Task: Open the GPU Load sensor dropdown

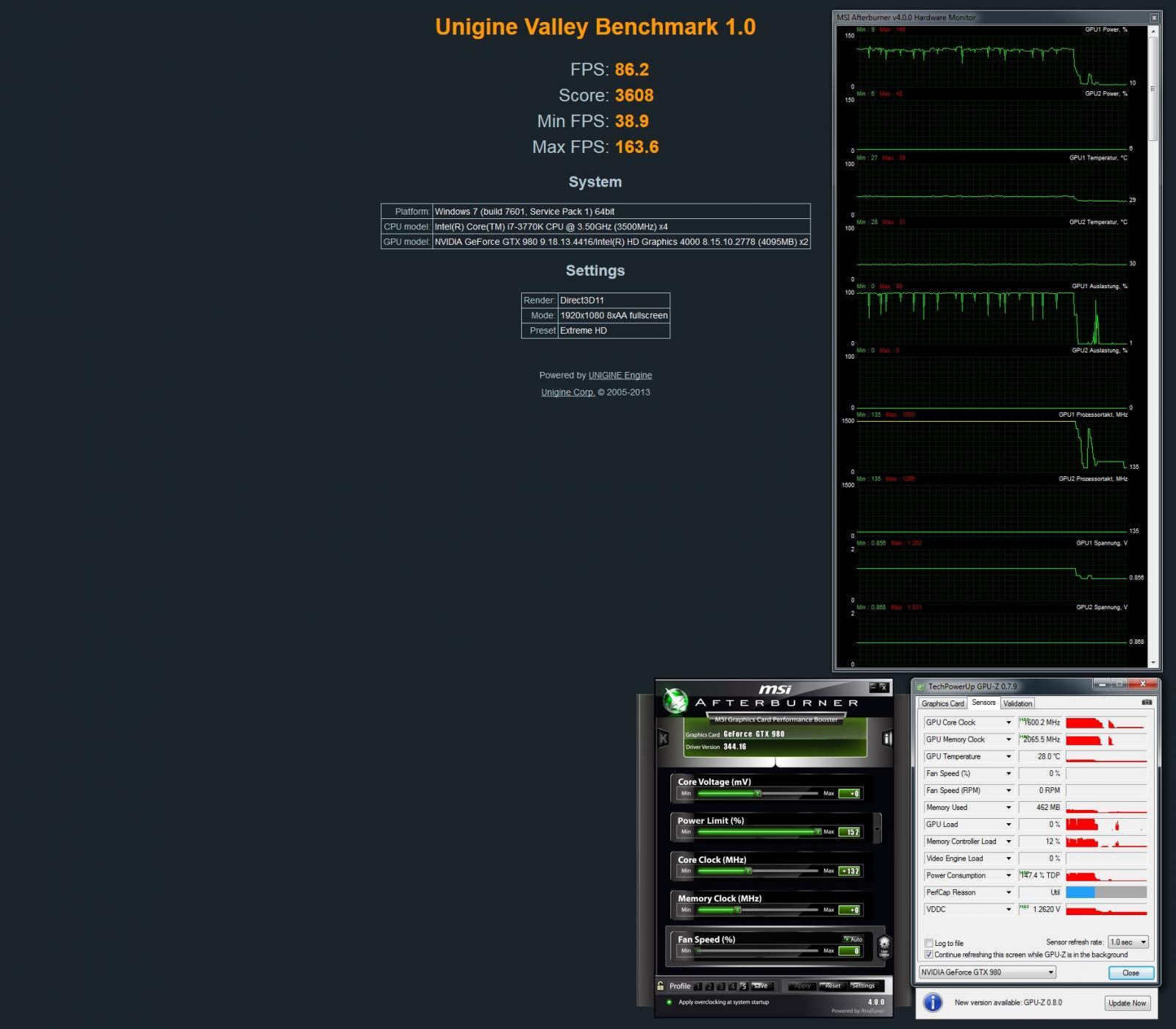Action: (1008, 824)
